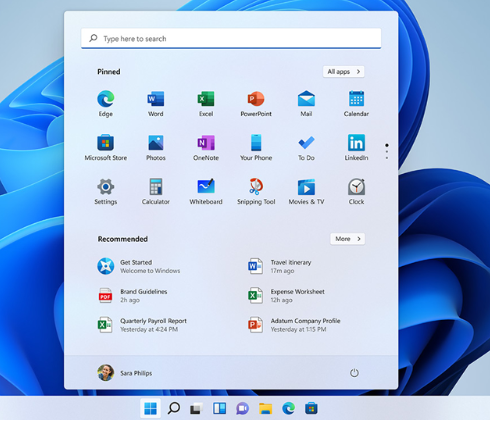Screen dimensions: 490x424
Task: Launch the Your Phone app
Action: coord(256,148)
